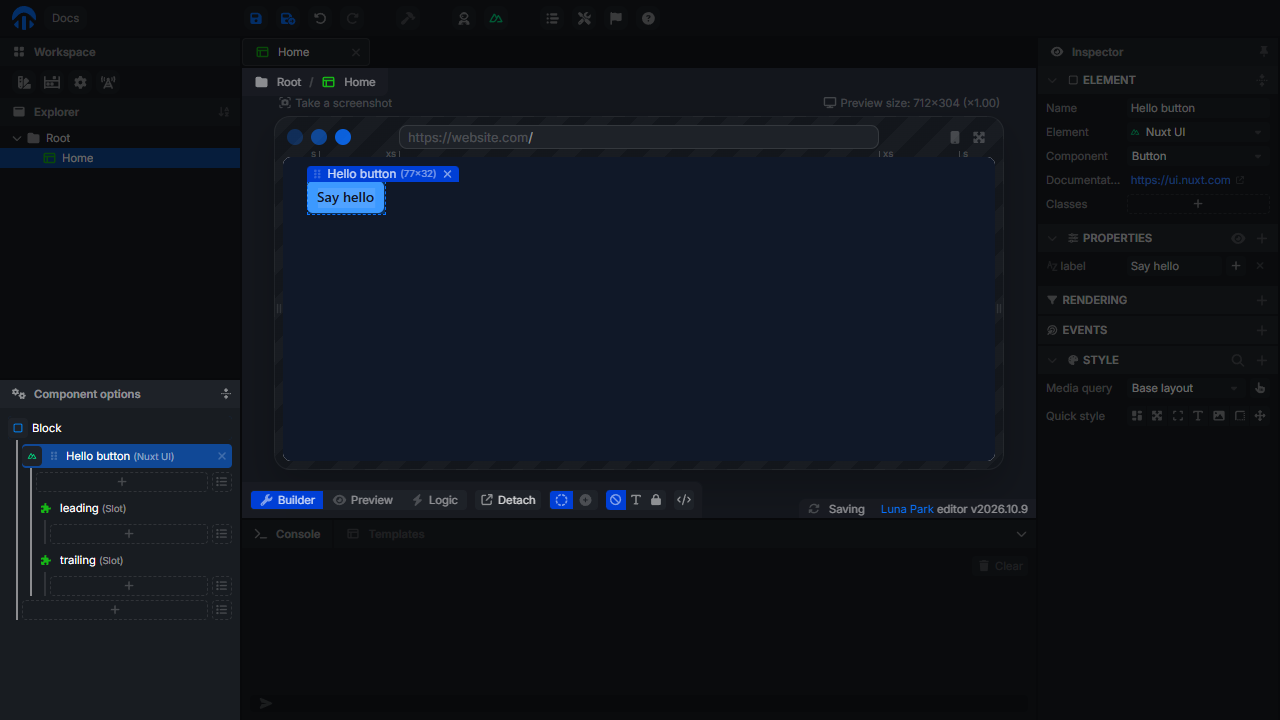This screenshot has height=720, width=1280.
Task: Open the help question mark icon
Action: (648, 18)
